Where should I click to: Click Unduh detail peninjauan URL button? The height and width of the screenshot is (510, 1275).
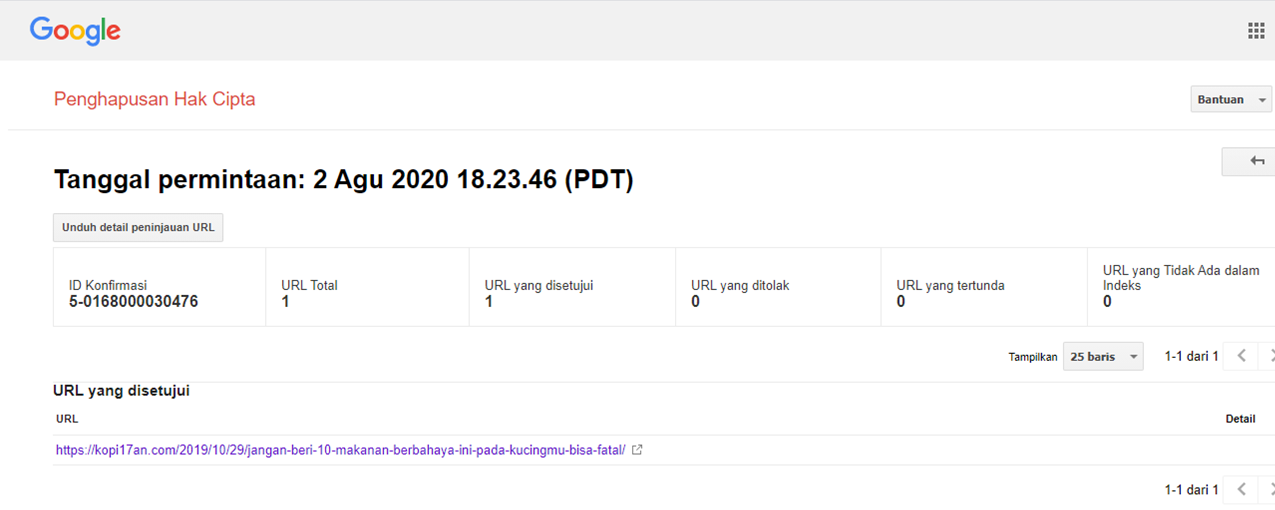pos(138,227)
